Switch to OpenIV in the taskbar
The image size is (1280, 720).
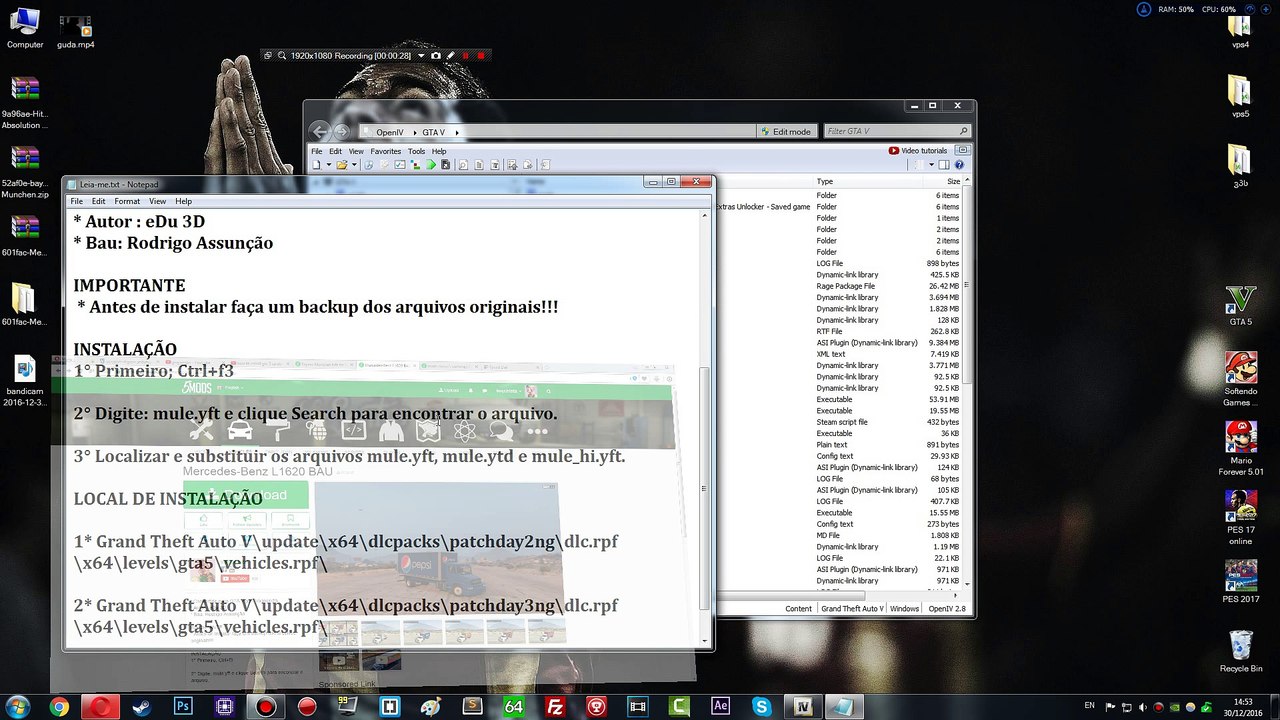802,706
